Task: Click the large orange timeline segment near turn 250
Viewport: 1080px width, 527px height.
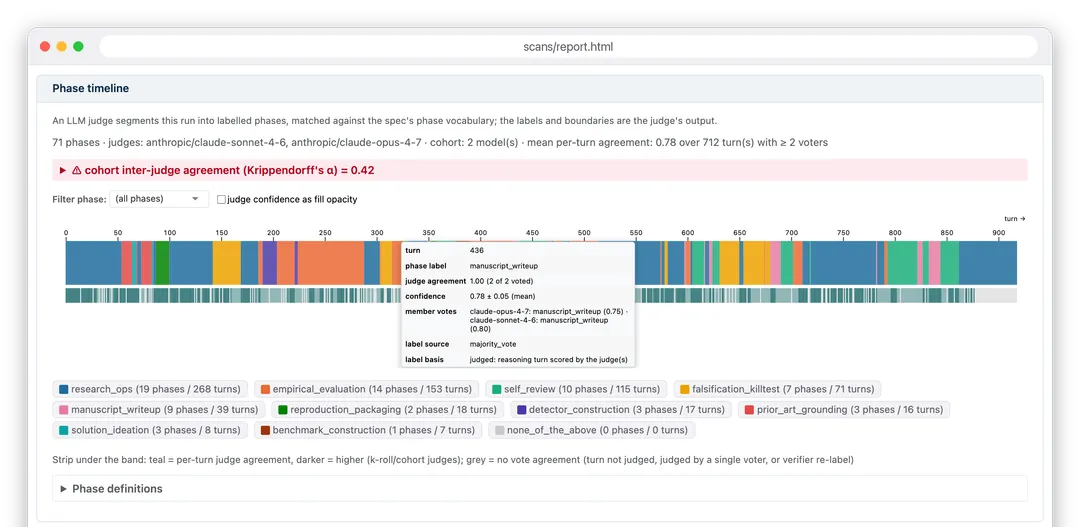Action: tap(331, 262)
